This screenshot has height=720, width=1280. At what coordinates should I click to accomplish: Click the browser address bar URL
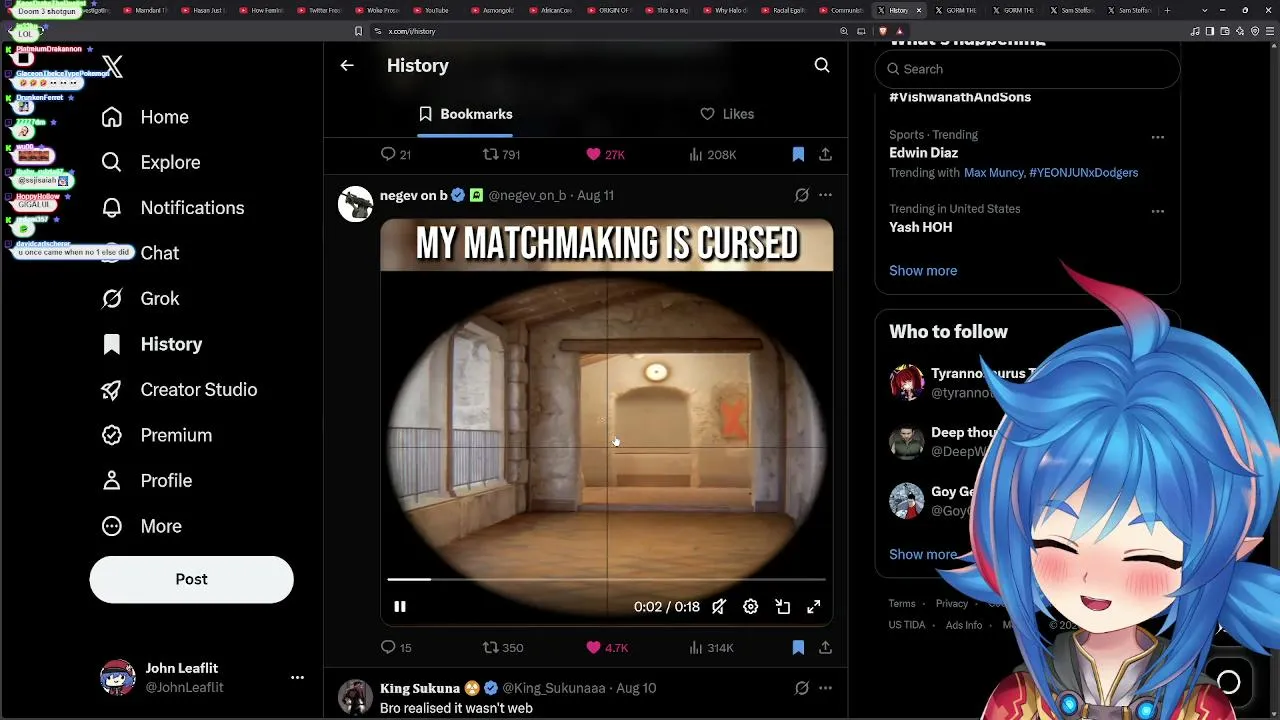(x=412, y=31)
